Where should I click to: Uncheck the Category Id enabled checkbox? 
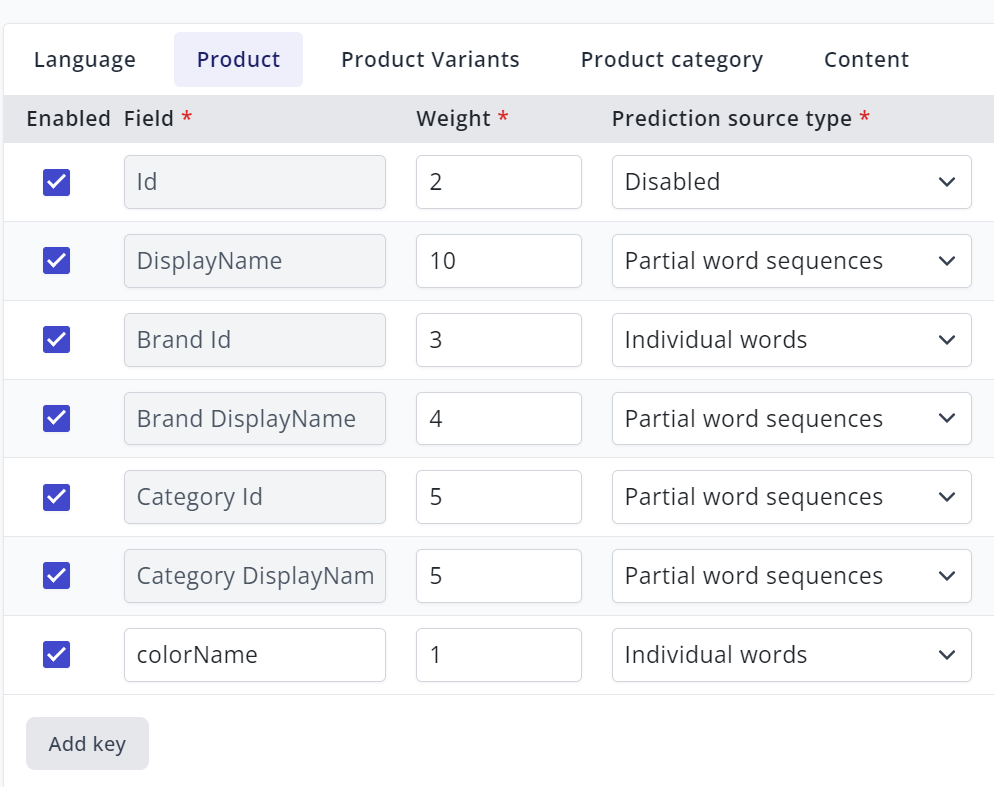tap(57, 497)
